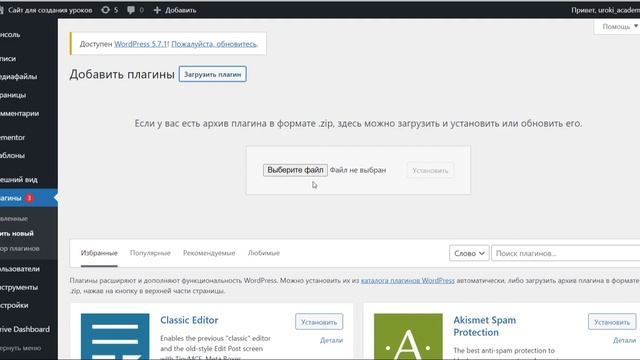The height and width of the screenshot is (360, 640).
Task: Focus the 'Поиск плагинов...' search field
Action: coord(566,253)
